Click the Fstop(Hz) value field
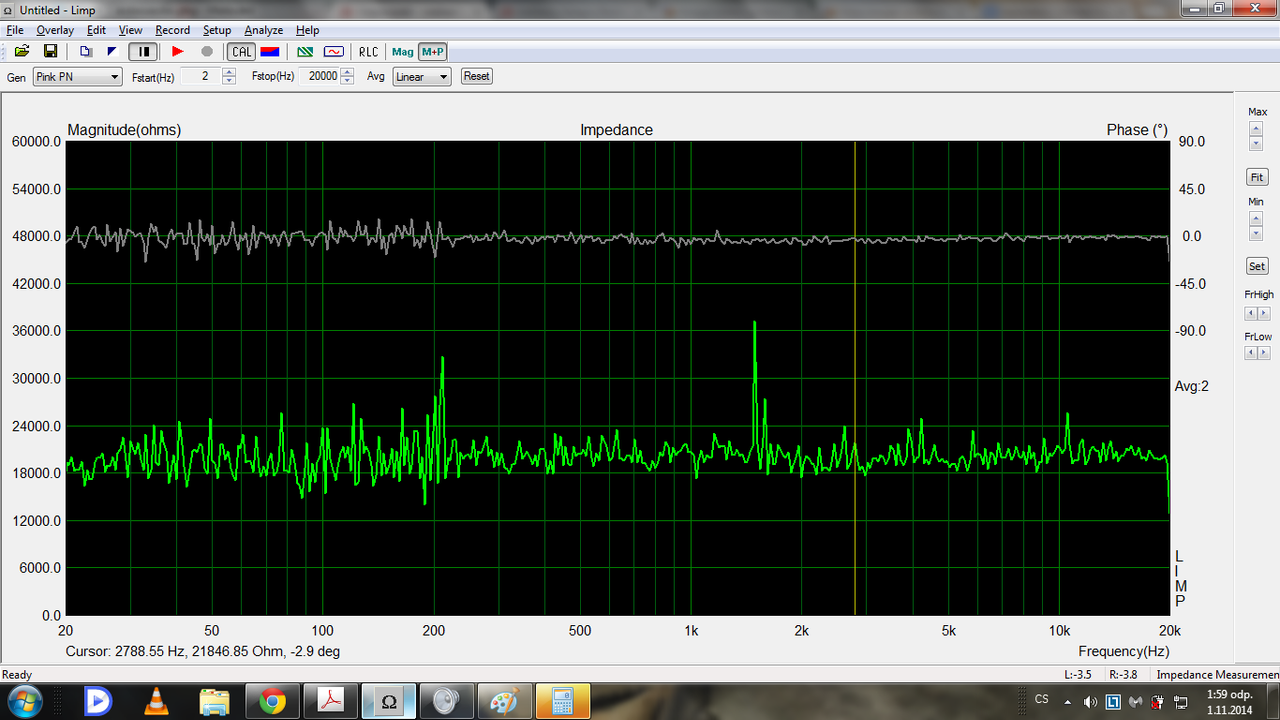The width and height of the screenshot is (1280, 720). (x=319, y=77)
